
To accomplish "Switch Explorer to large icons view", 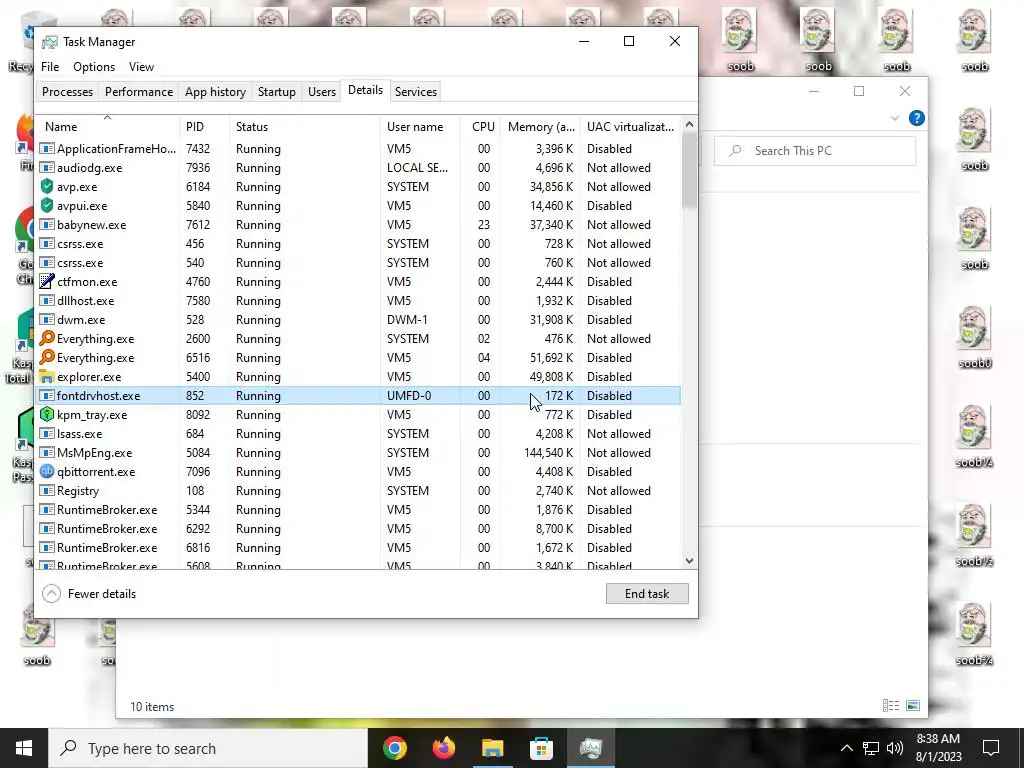I will [x=913, y=705].
